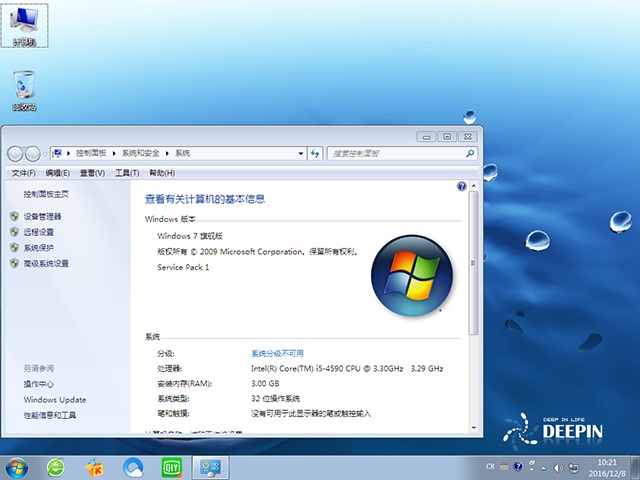Viewport: 640px width, 480px height.
Task: Click the network tray icon
Action: 573,468
